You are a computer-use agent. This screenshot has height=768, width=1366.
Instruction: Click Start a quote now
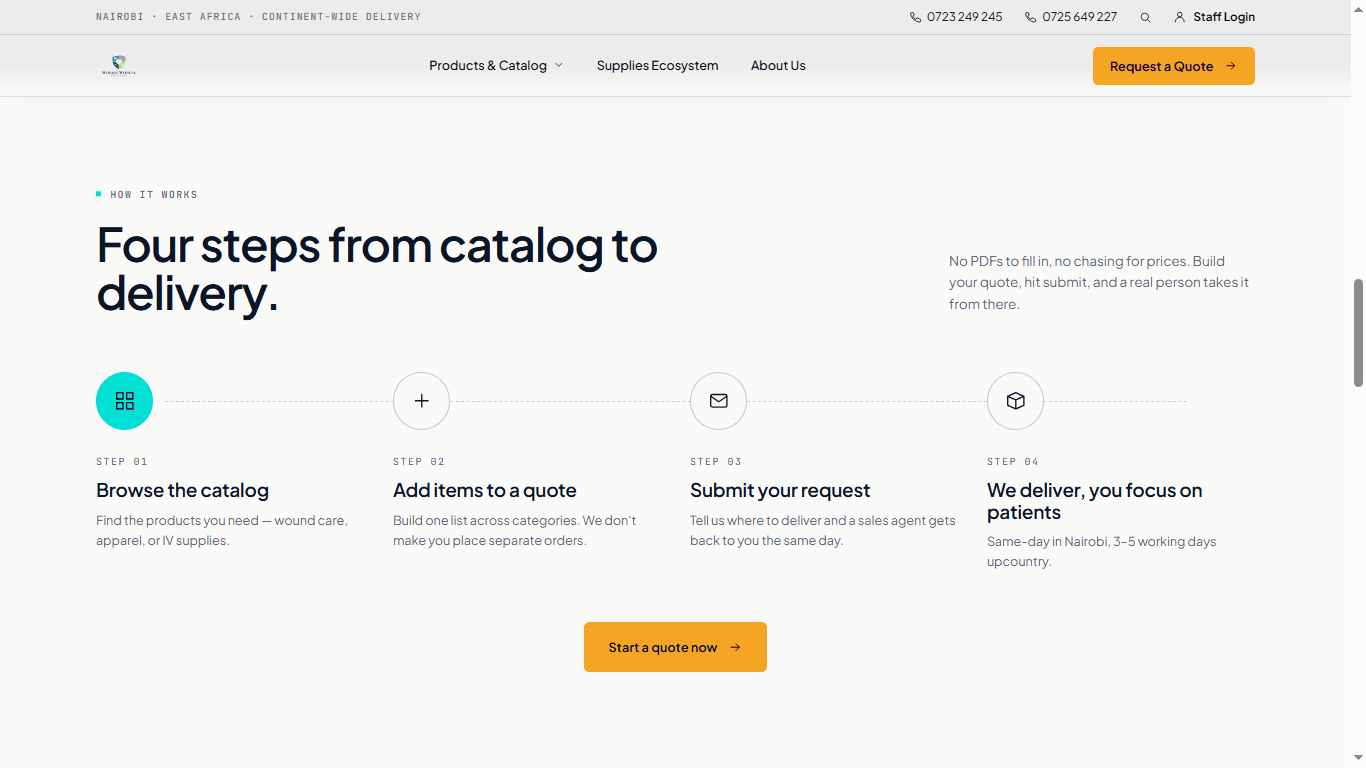click(675, 647)
